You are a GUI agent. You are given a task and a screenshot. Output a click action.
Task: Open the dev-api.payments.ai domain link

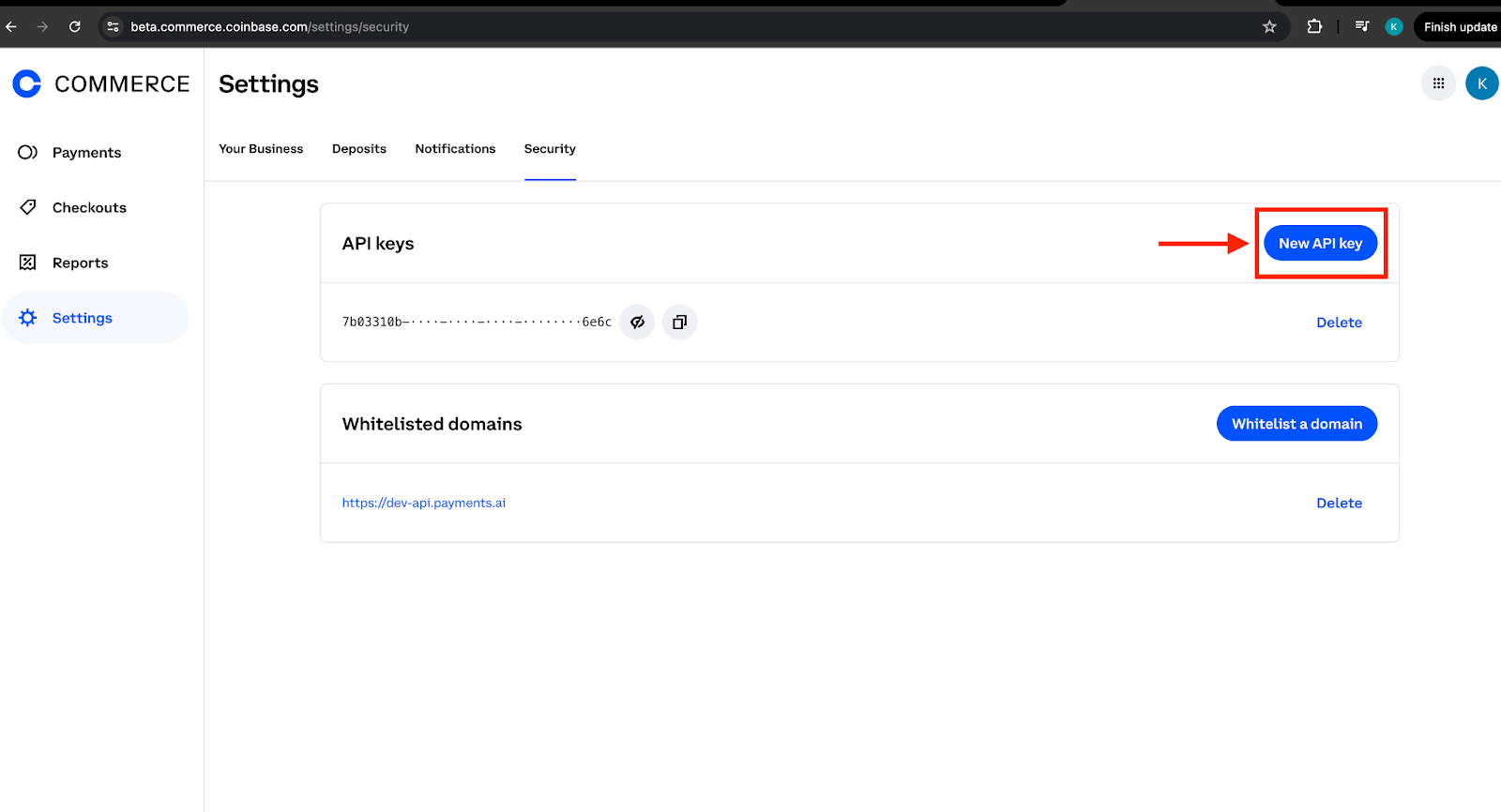424,504
